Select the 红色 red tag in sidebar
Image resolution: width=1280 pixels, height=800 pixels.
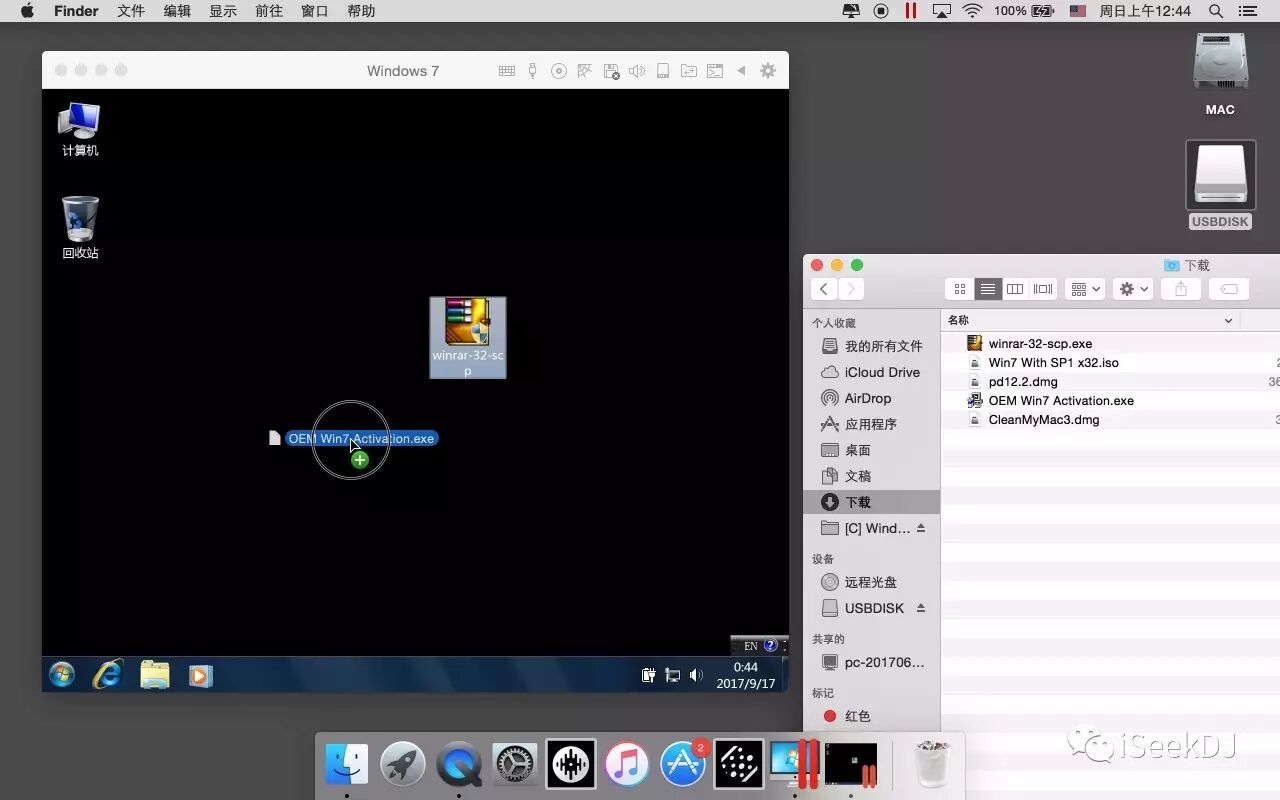click(x=872, y=716)
